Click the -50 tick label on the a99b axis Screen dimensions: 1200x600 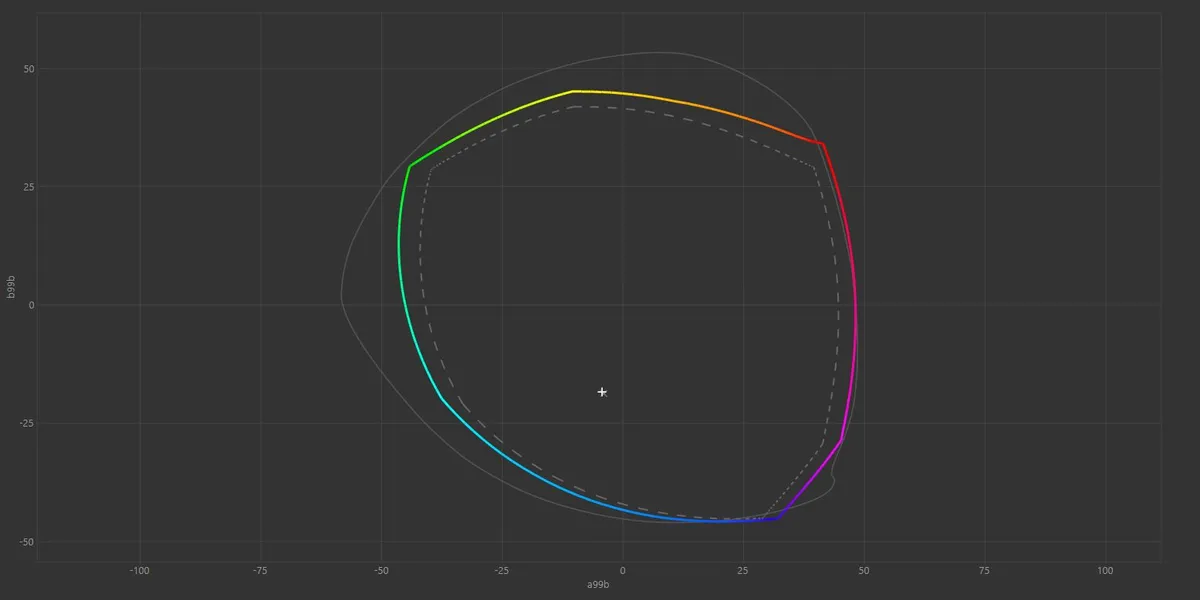tap(381, 570)
